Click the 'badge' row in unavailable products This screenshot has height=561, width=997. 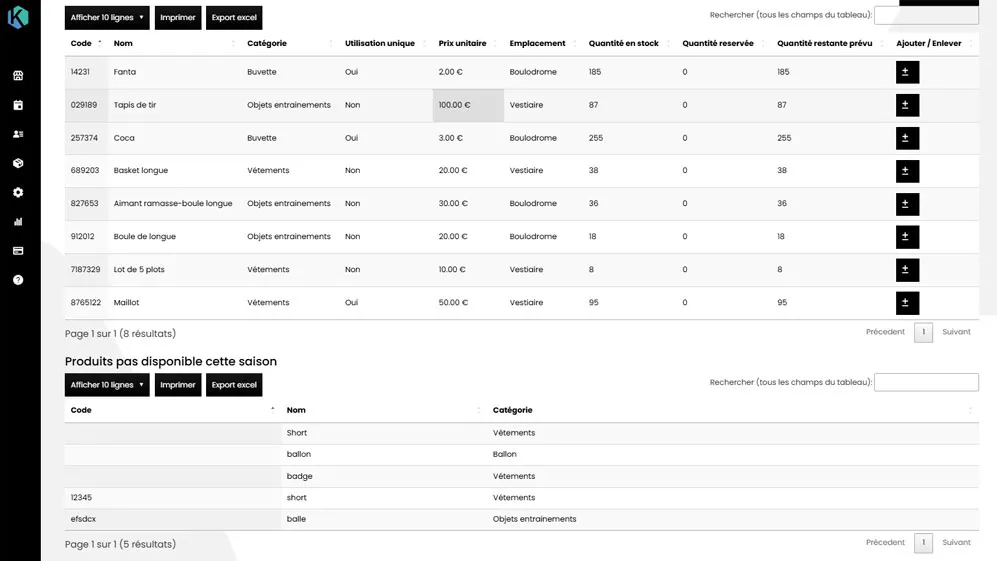(x=521, y=476)
